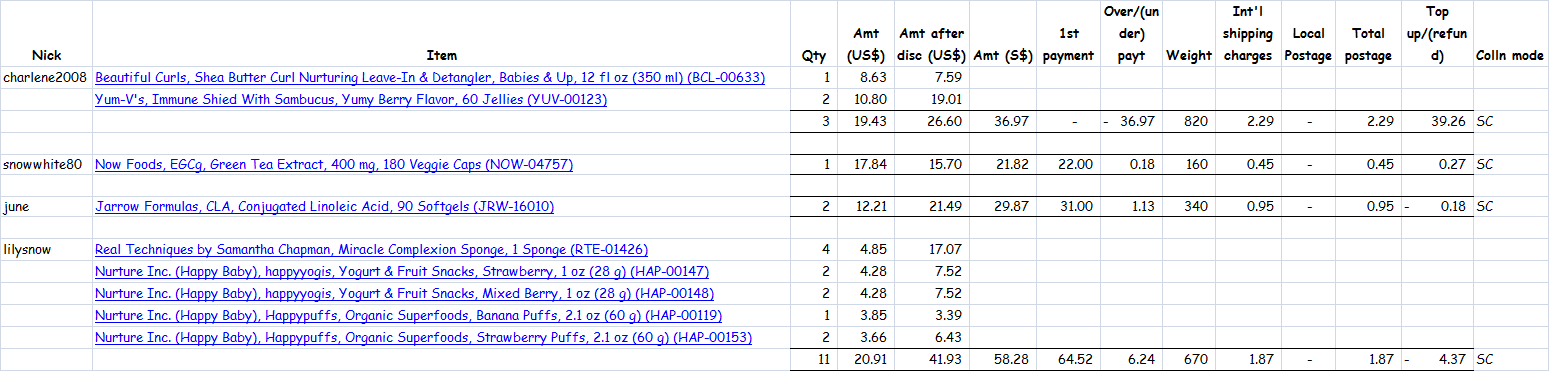Click the Local Postage column header
The width and height of the screenshot is (1549, 371).
[x=1309, y=45]
